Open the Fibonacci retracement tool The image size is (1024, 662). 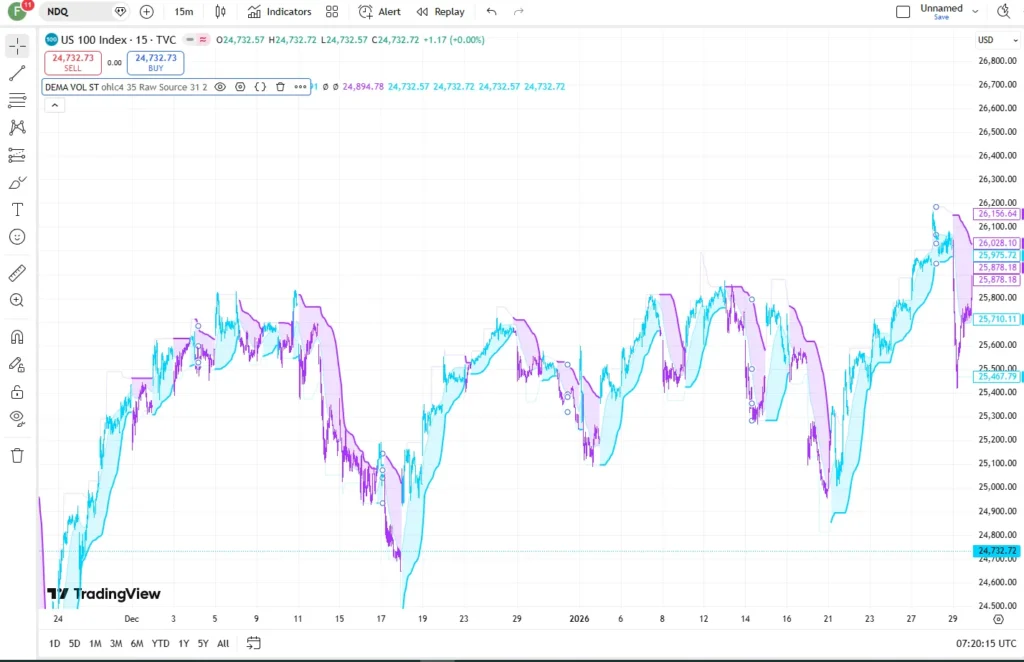pos(18,100)
